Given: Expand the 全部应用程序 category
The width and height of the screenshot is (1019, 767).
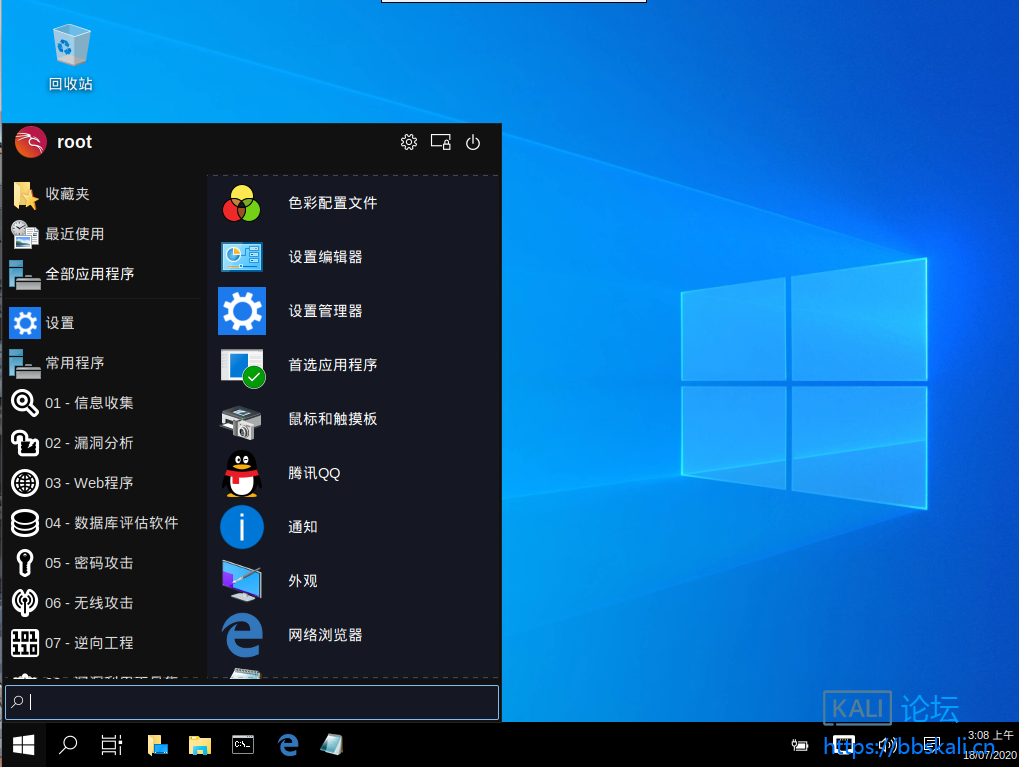Looking at the screenshot, I should pyautogui.click(x=90, y=273).
